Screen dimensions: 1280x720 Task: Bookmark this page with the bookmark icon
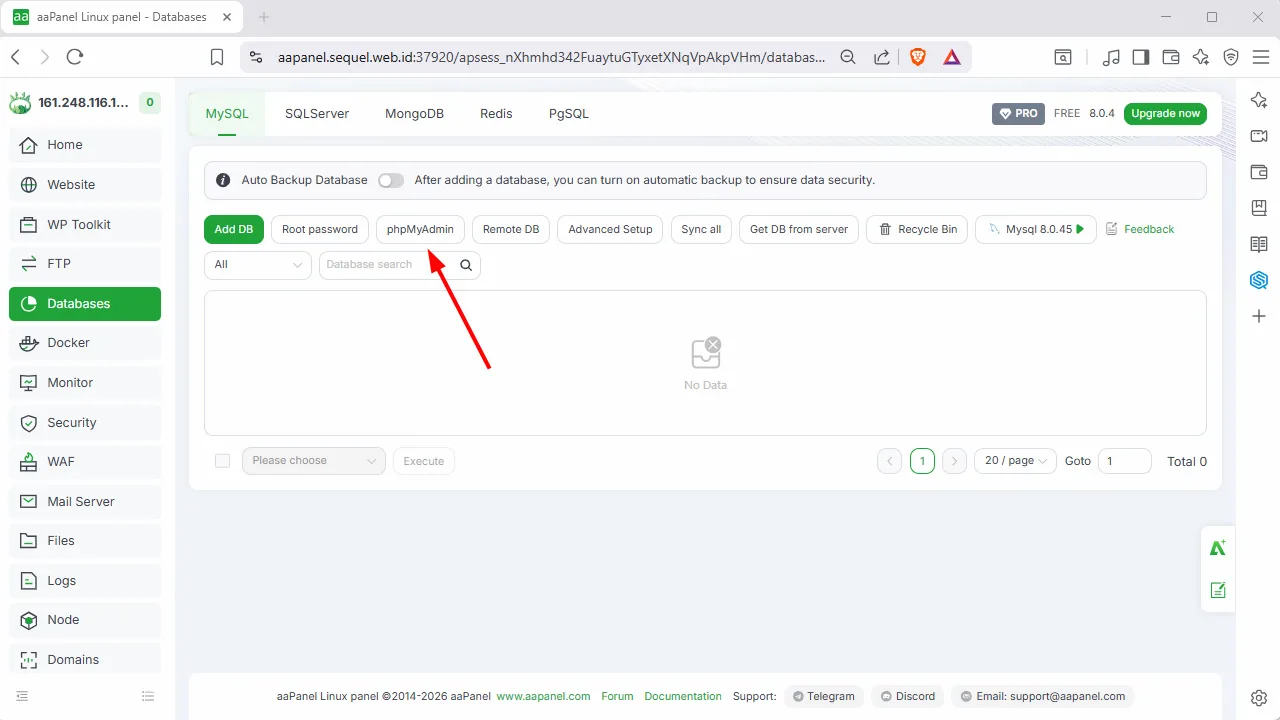[x=217, y=57]
